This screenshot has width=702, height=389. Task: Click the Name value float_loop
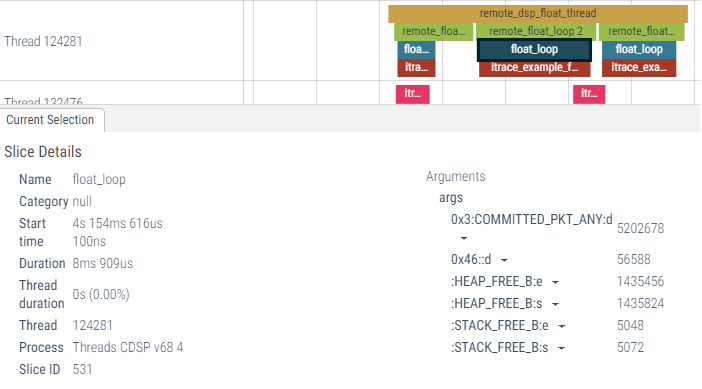tap(99, 180)
